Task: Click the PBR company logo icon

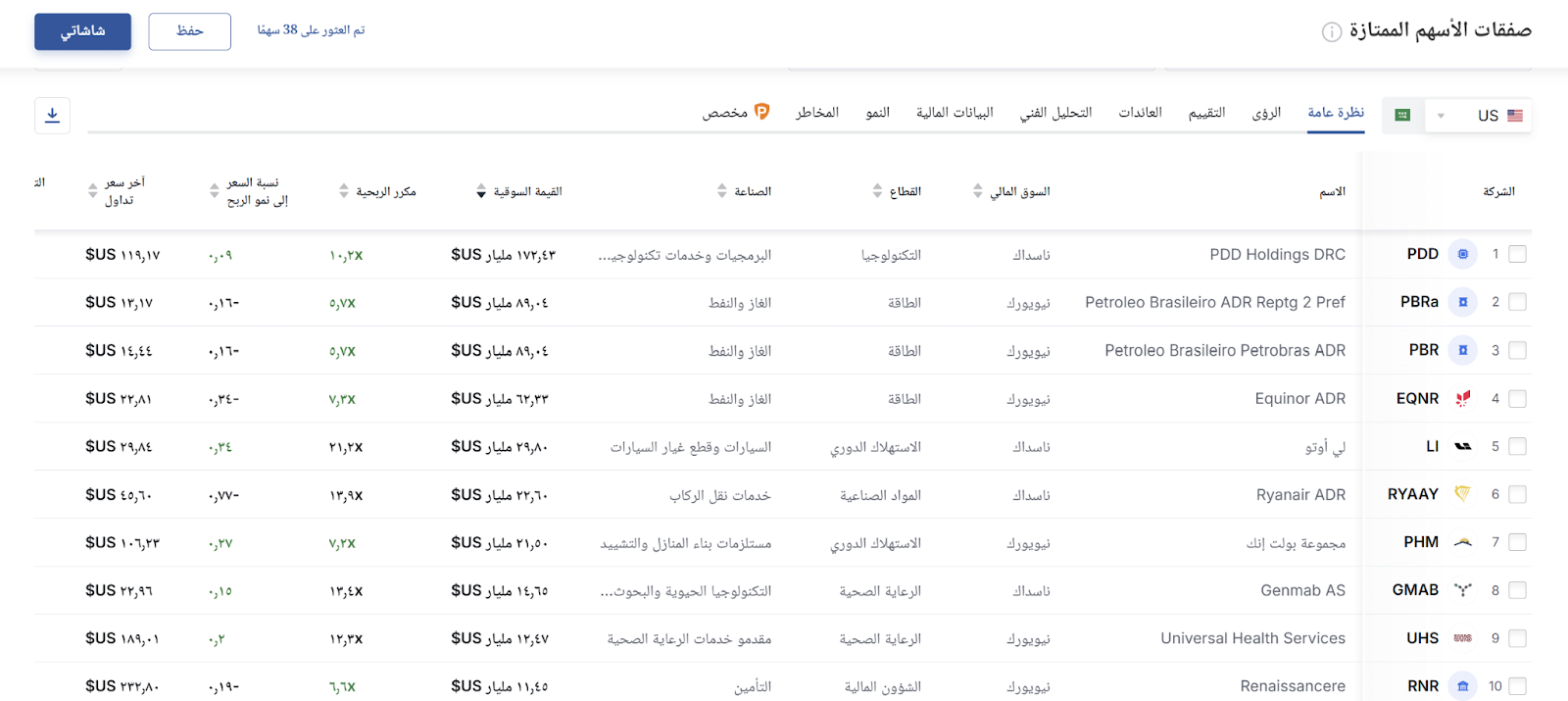Action: pos(1463,351)
